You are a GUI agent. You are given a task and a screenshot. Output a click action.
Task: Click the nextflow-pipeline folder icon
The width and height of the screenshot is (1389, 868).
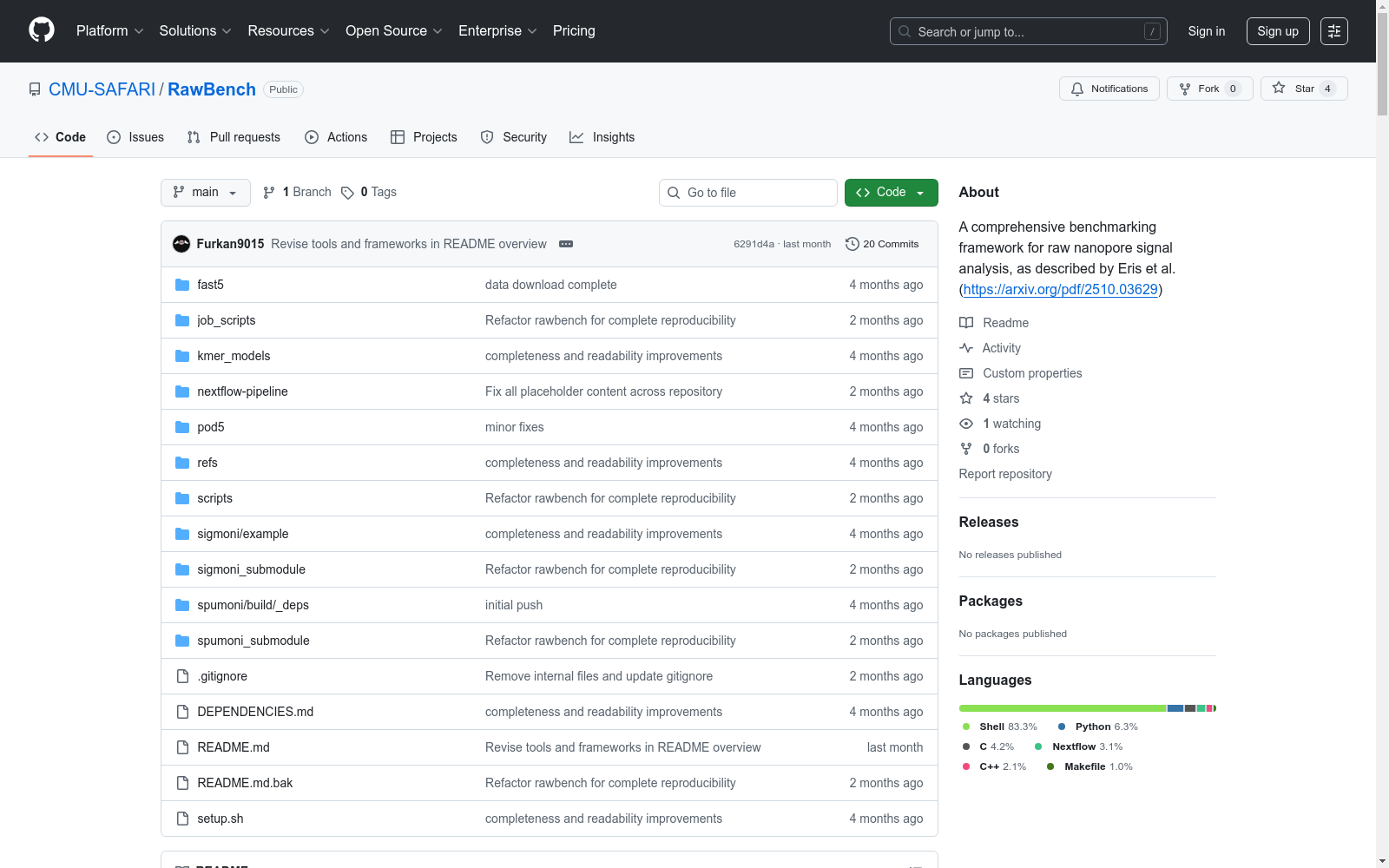coord(182,391)
